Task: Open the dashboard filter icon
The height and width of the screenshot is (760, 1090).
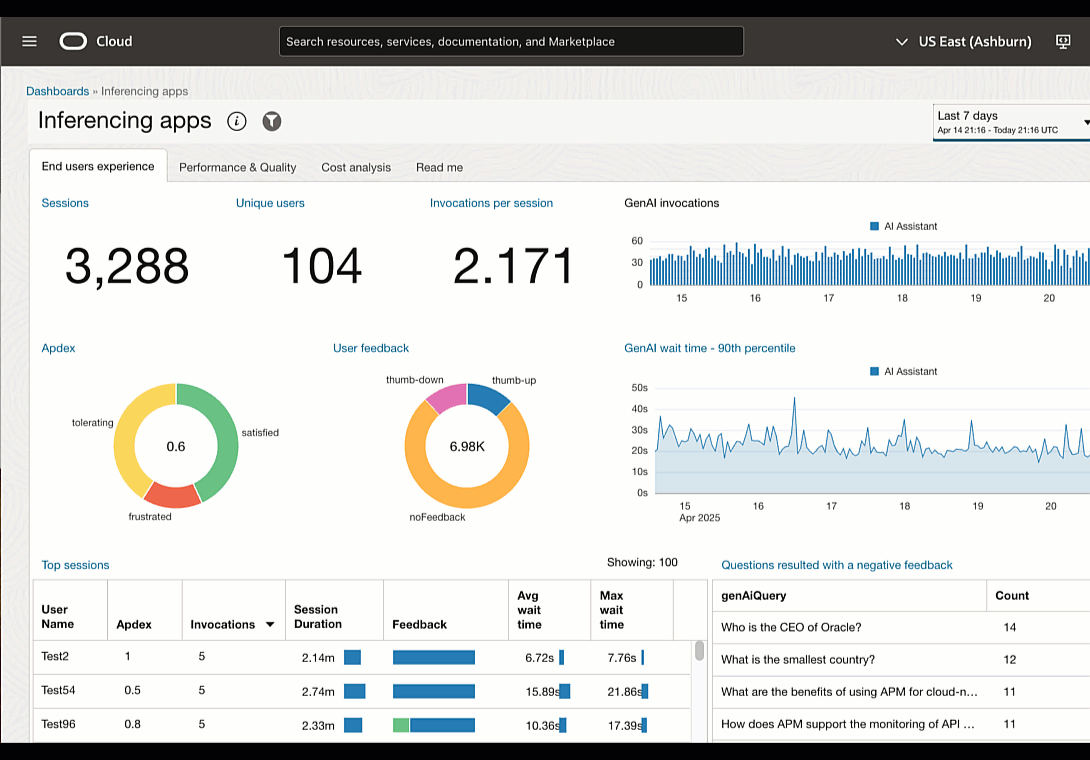Action: 272,121
